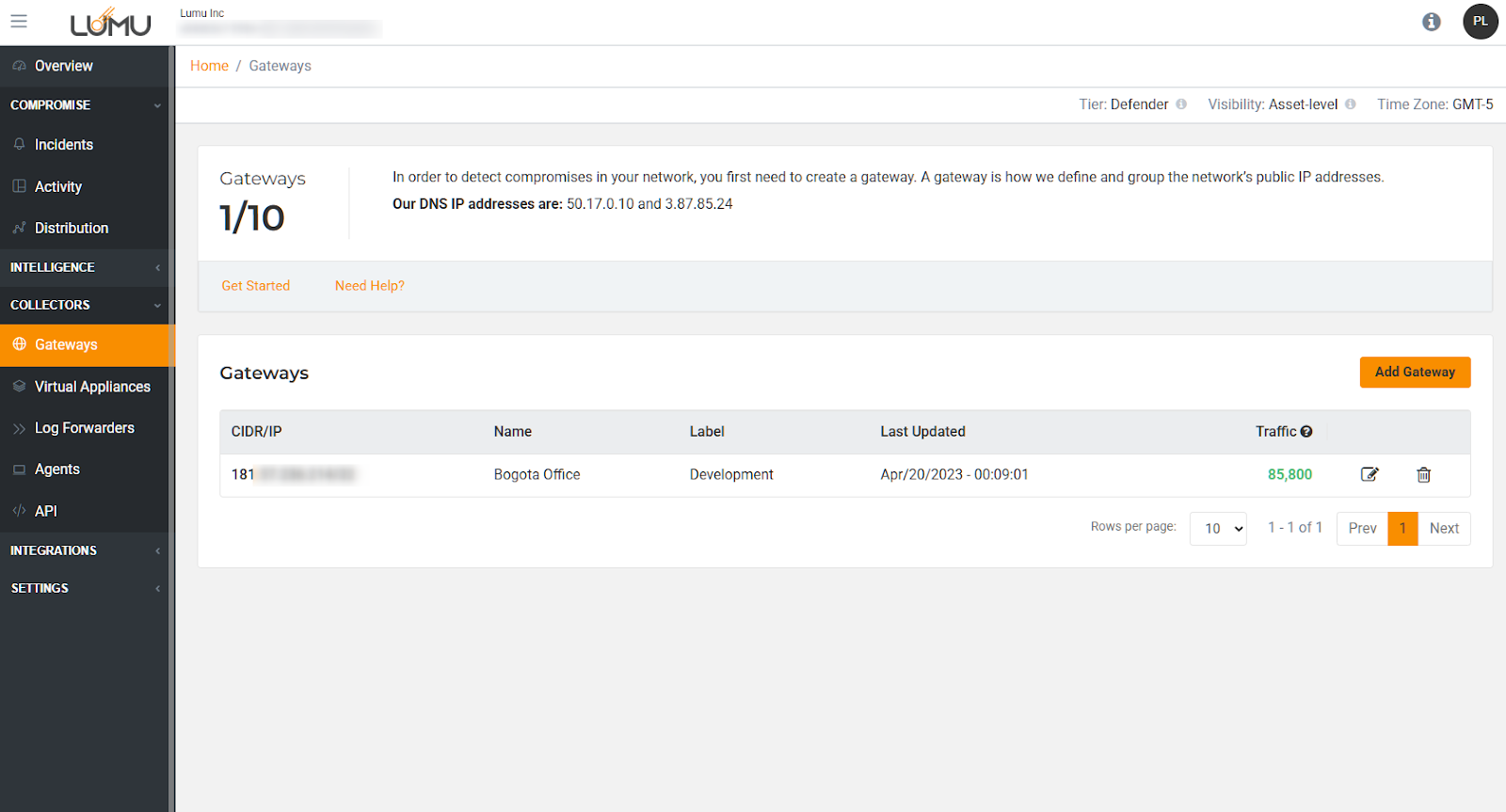
Task: Click the Get Started link
Action: [255, 286]
